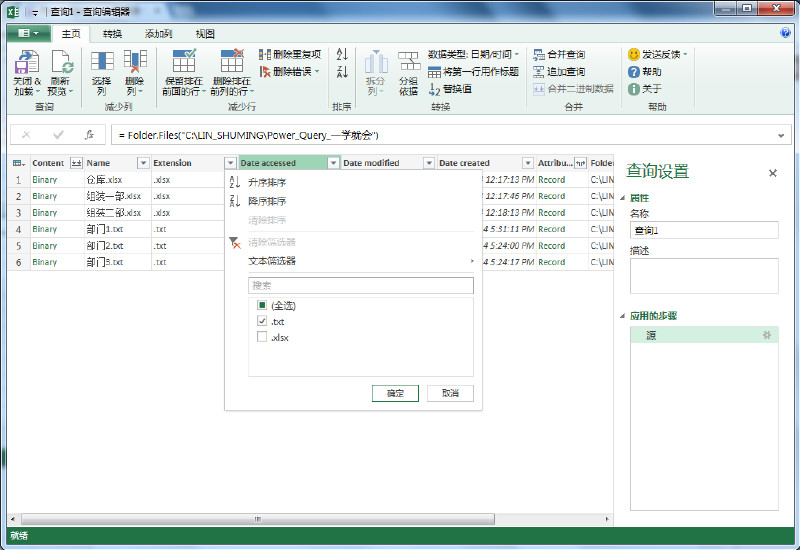Click Content column combine binaries icon
The height and width of the screenshot is (550, 800).
[76, 163]
